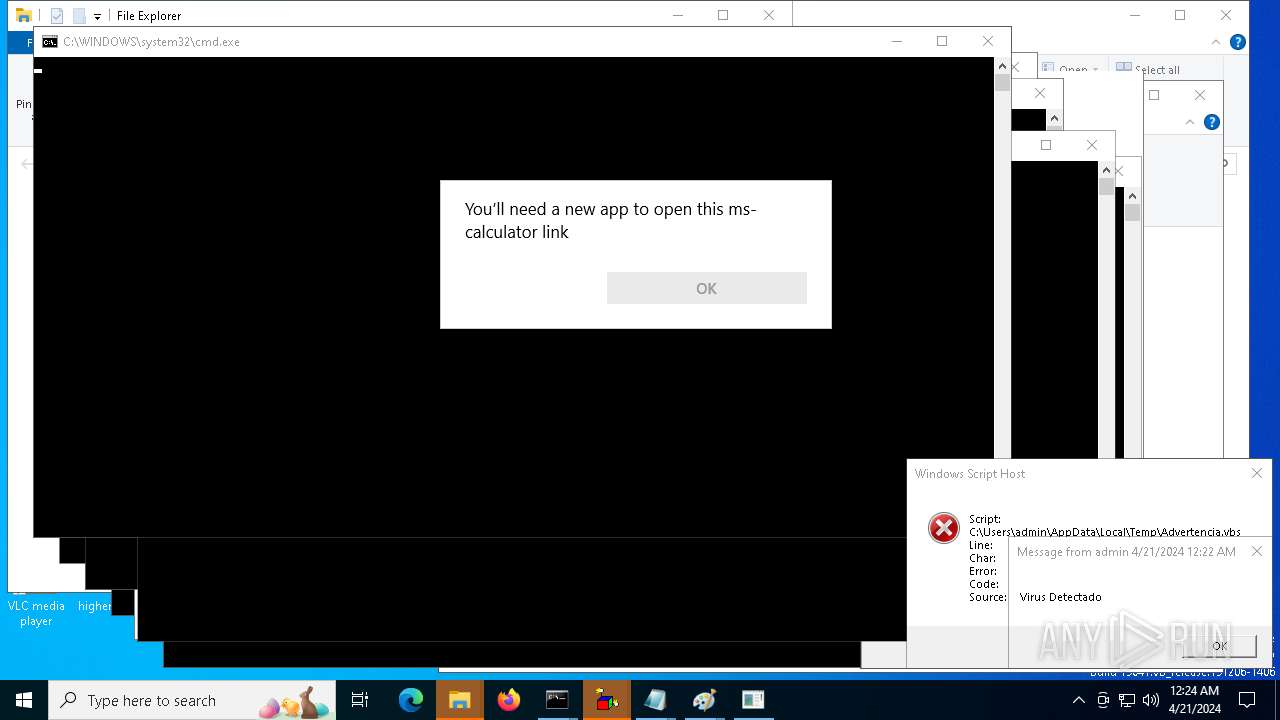Image resolution: width=1280 pixels, height=720 pixels.
Task: Click the scroll up arrow of second cmd window
Action: tap(1054, 119)
